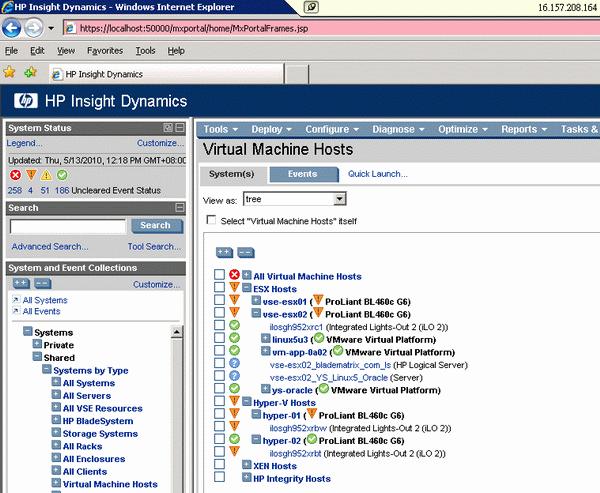
Task: Select the linux5u3 checkbox
Action: point(219,338)
